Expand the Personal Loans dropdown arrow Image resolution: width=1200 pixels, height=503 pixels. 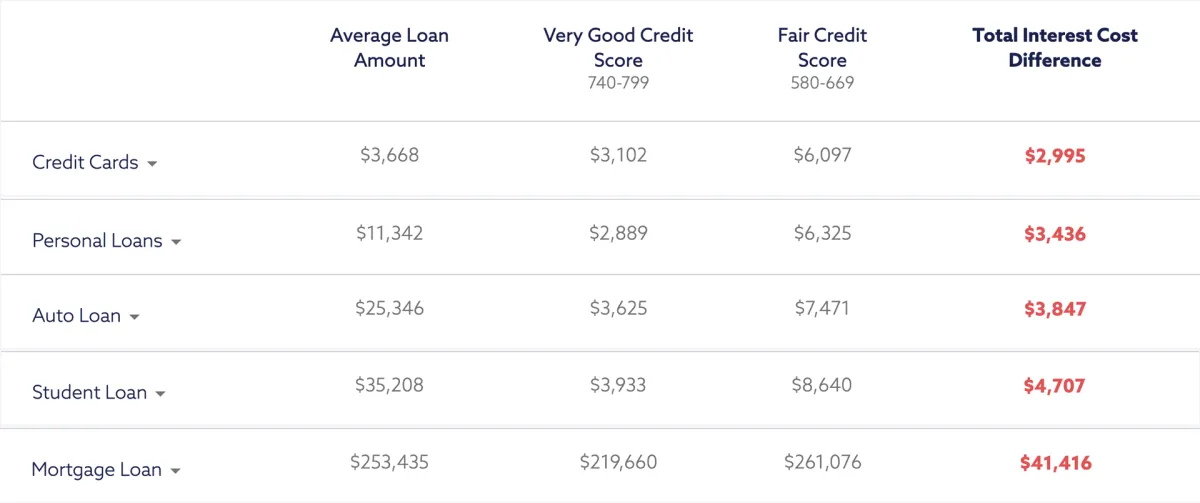click(176, 243)
